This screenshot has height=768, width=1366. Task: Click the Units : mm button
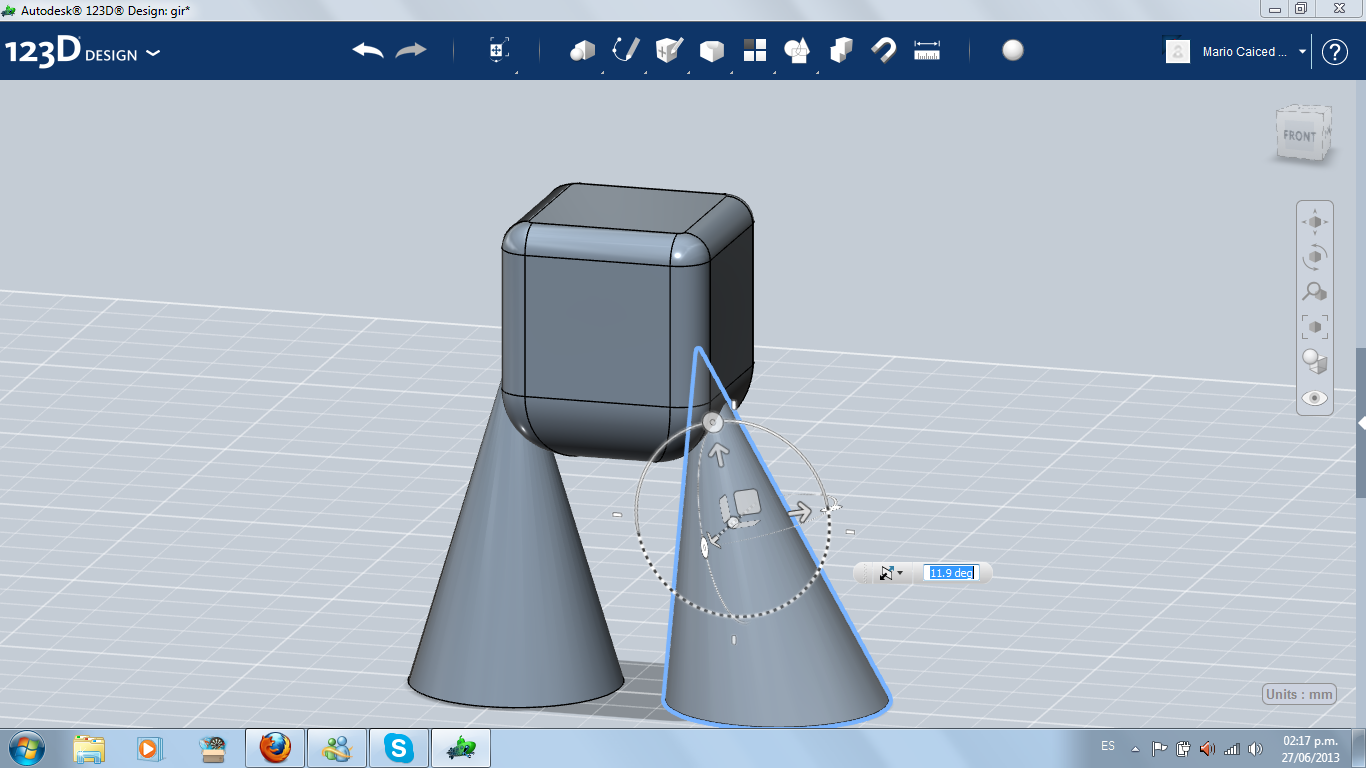[x=1300, y=694]
